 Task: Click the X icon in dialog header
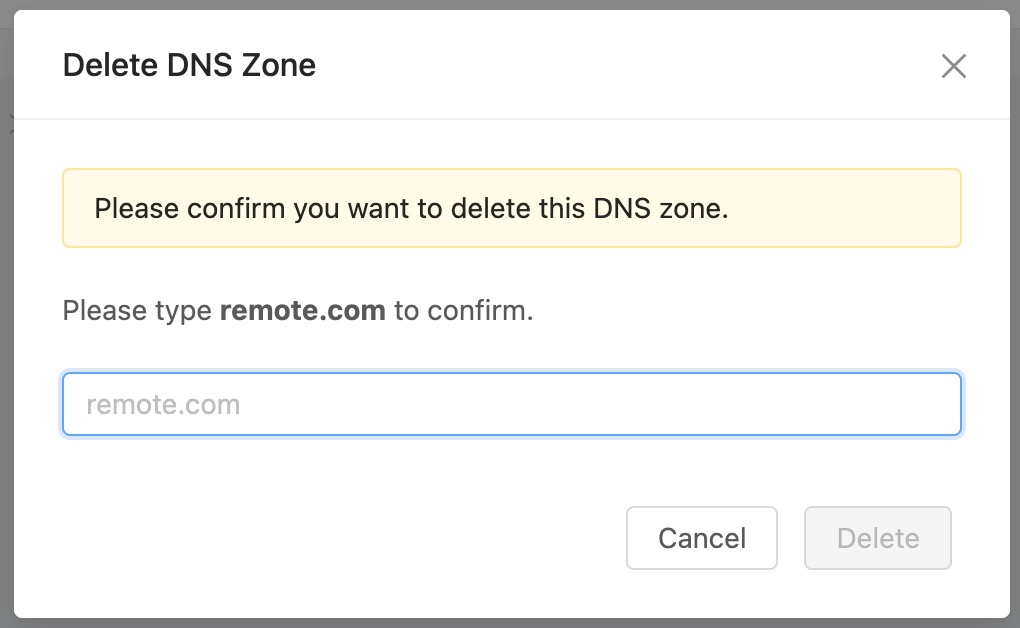click(x=953, y=66)
